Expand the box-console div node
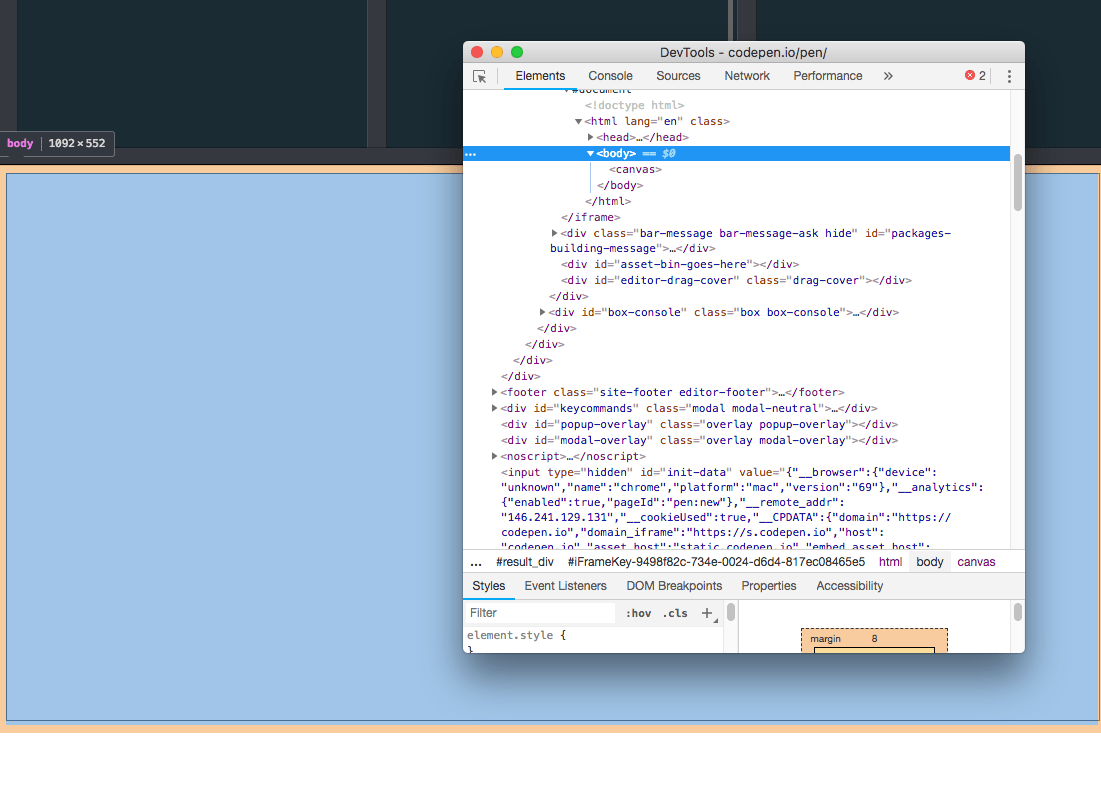The height and width of the screenshot is (789, 1101). pos(542,311)
